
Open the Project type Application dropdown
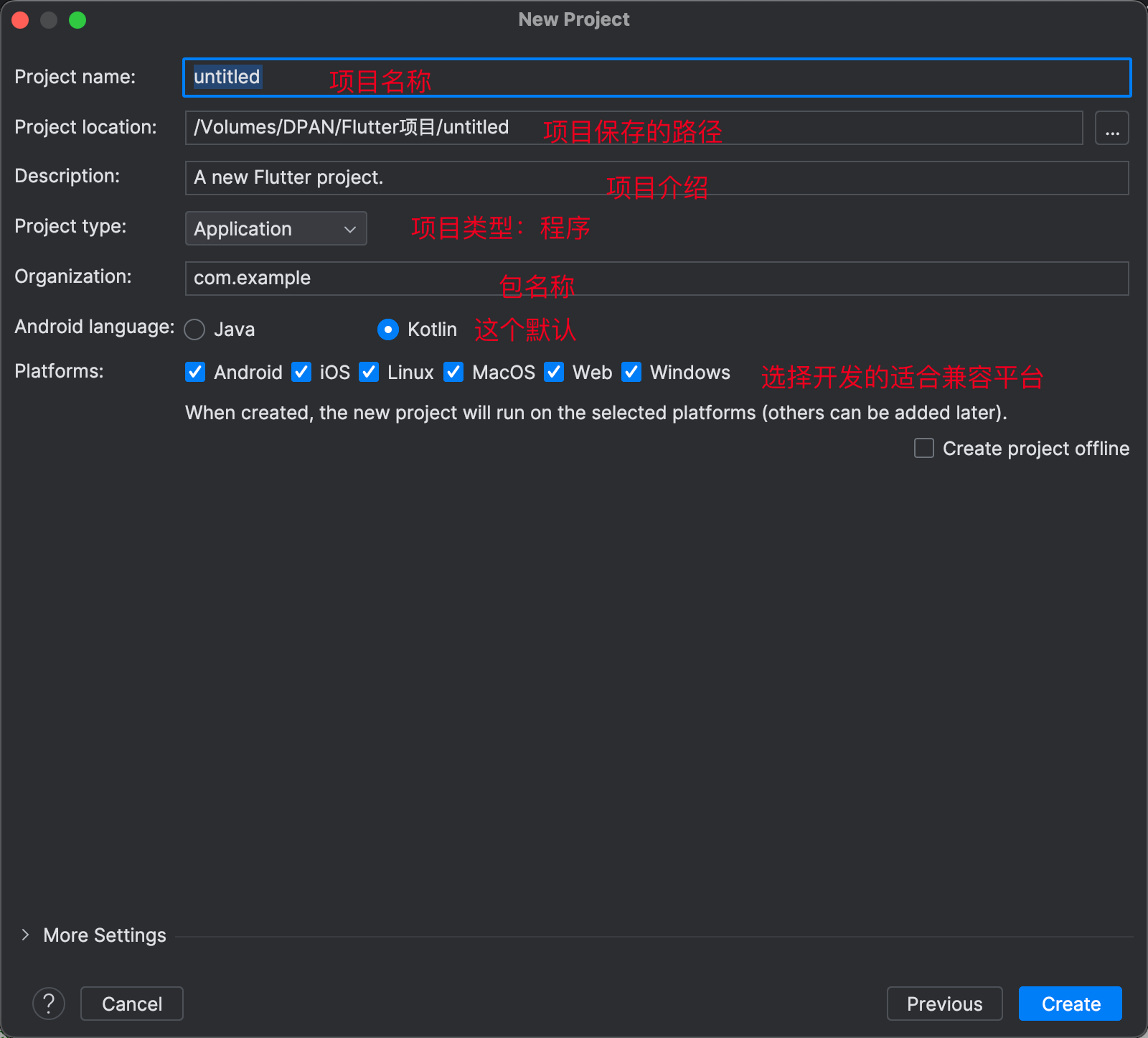coord(276,228)
